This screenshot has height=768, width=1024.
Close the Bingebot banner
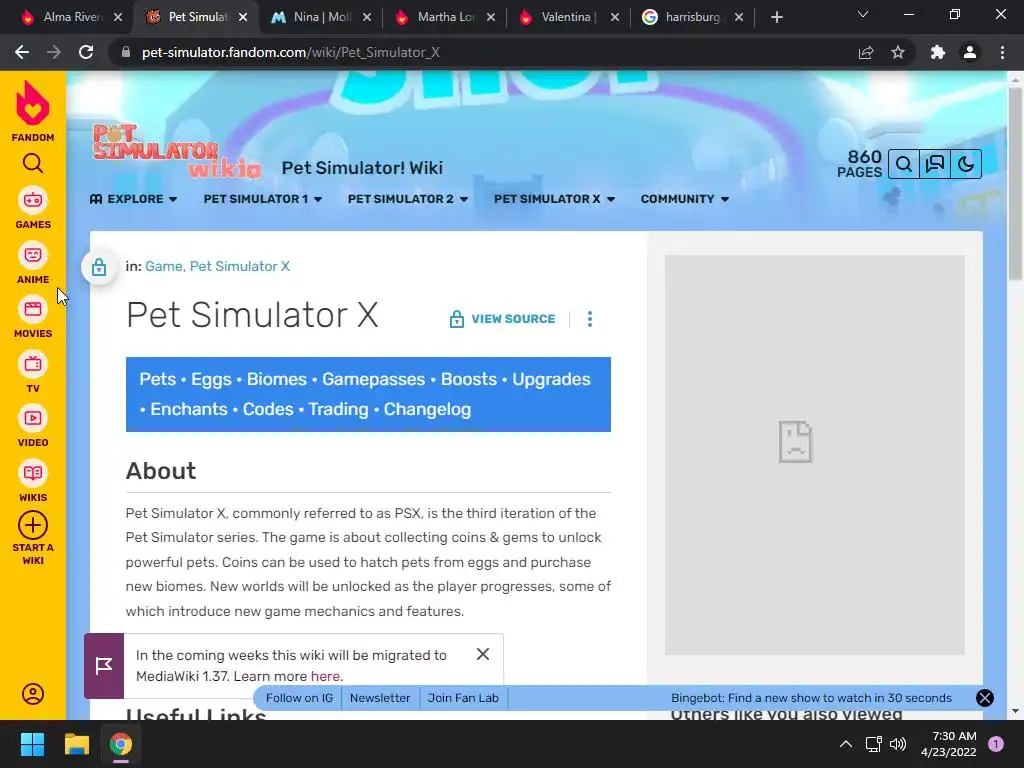coord(985,698)
